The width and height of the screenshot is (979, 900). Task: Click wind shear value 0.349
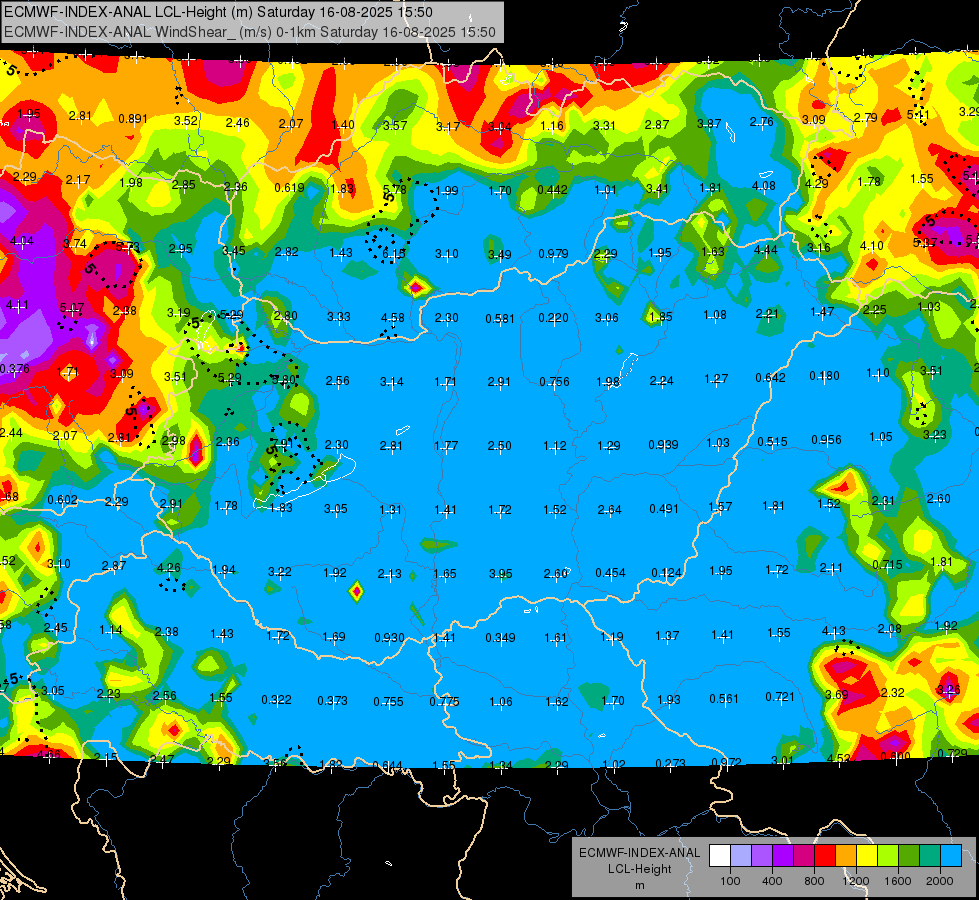click(x=501, y=638)
